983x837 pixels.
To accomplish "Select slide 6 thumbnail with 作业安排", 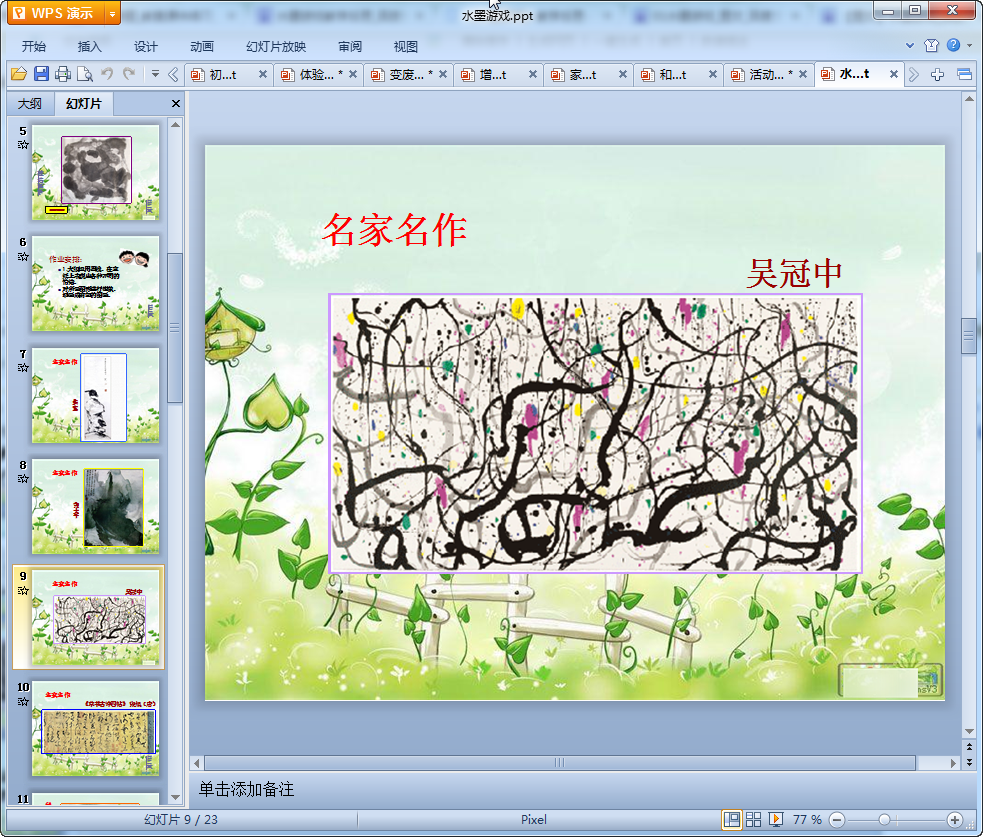I will click(x=96, y=283).
